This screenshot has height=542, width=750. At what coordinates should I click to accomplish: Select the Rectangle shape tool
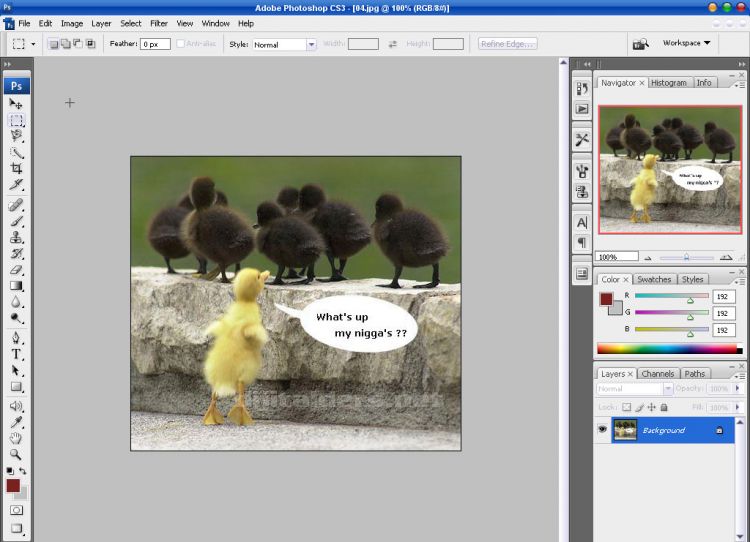coord(16,387)
